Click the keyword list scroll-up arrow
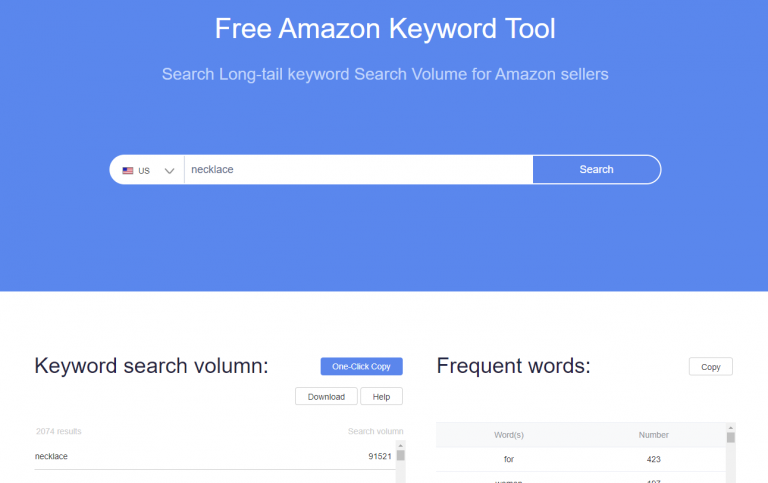This screenshot has width=768, height=483. pos(400,445)
